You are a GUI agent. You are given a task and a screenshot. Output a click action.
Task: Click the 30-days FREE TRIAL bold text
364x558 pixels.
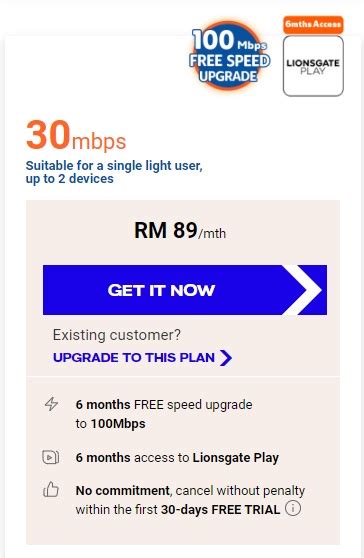[x=220, y=509]
